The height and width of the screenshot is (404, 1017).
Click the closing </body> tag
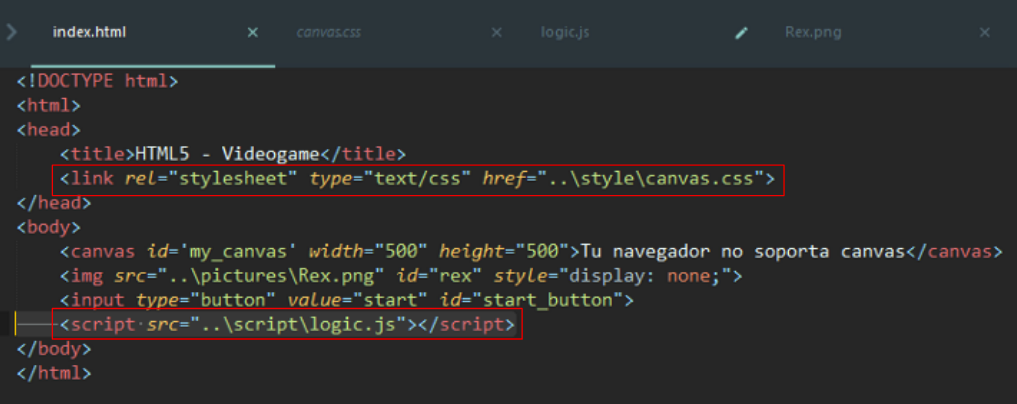point(54,349)
